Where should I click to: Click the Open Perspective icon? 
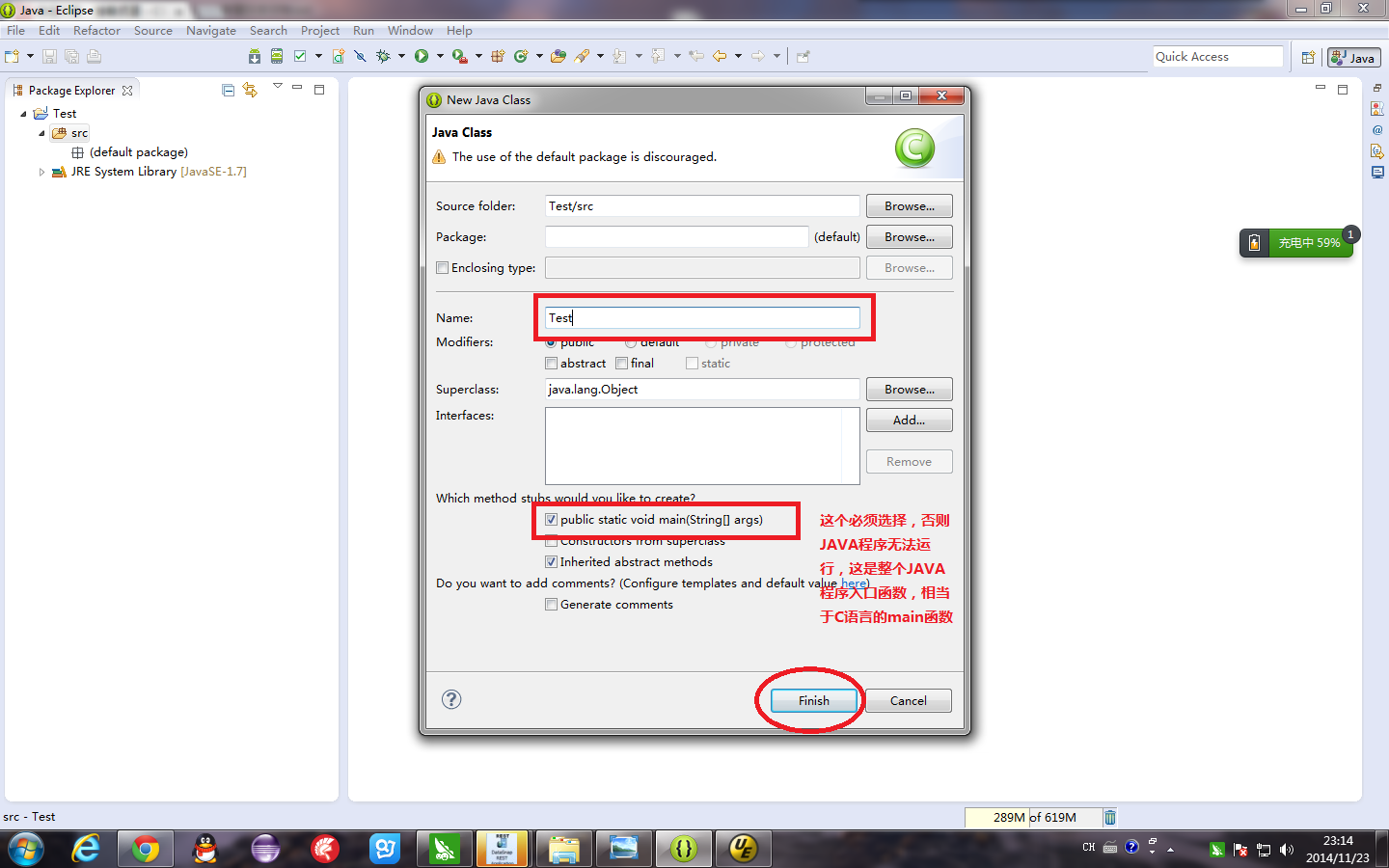[x=1308, y=58]
